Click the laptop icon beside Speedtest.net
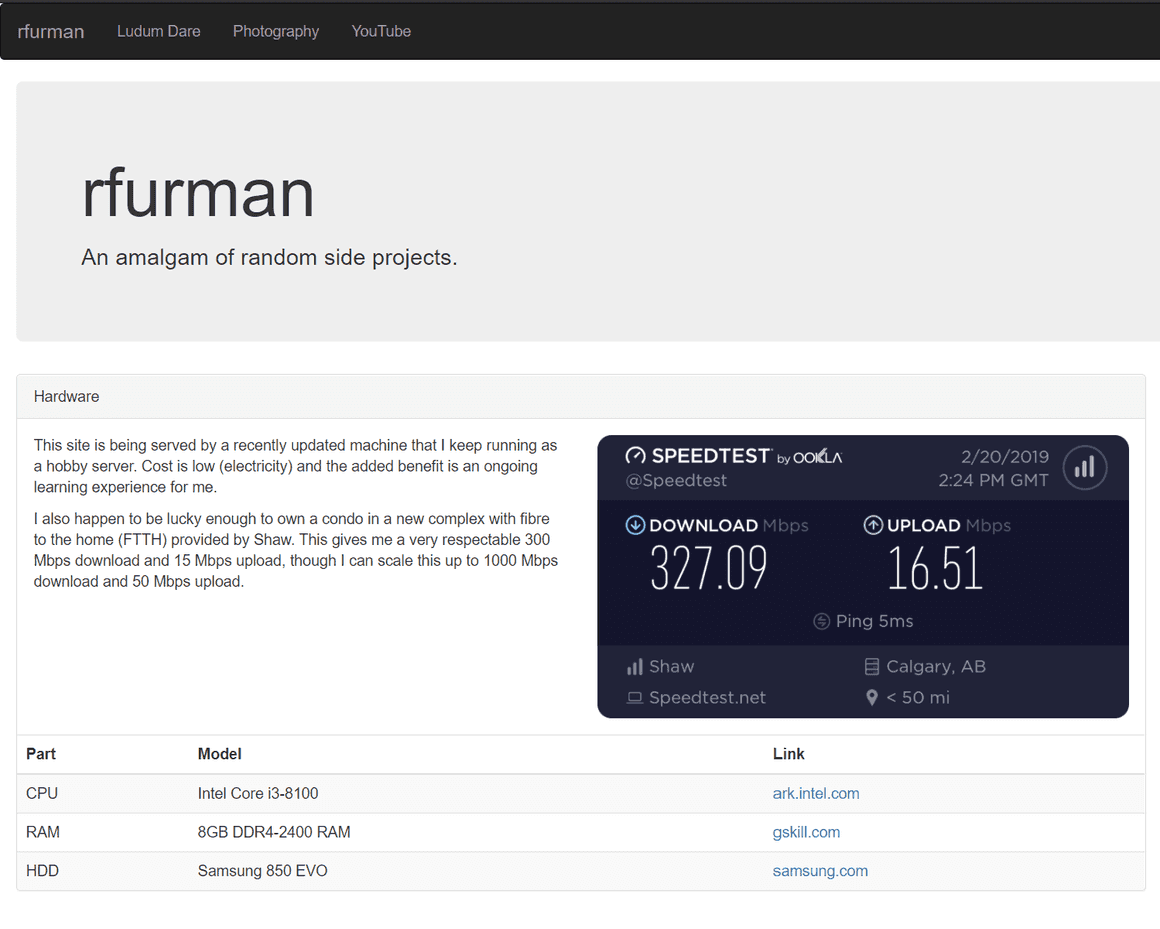The width and height of the screenshot is (1160, 929). (x=634, y=698)
